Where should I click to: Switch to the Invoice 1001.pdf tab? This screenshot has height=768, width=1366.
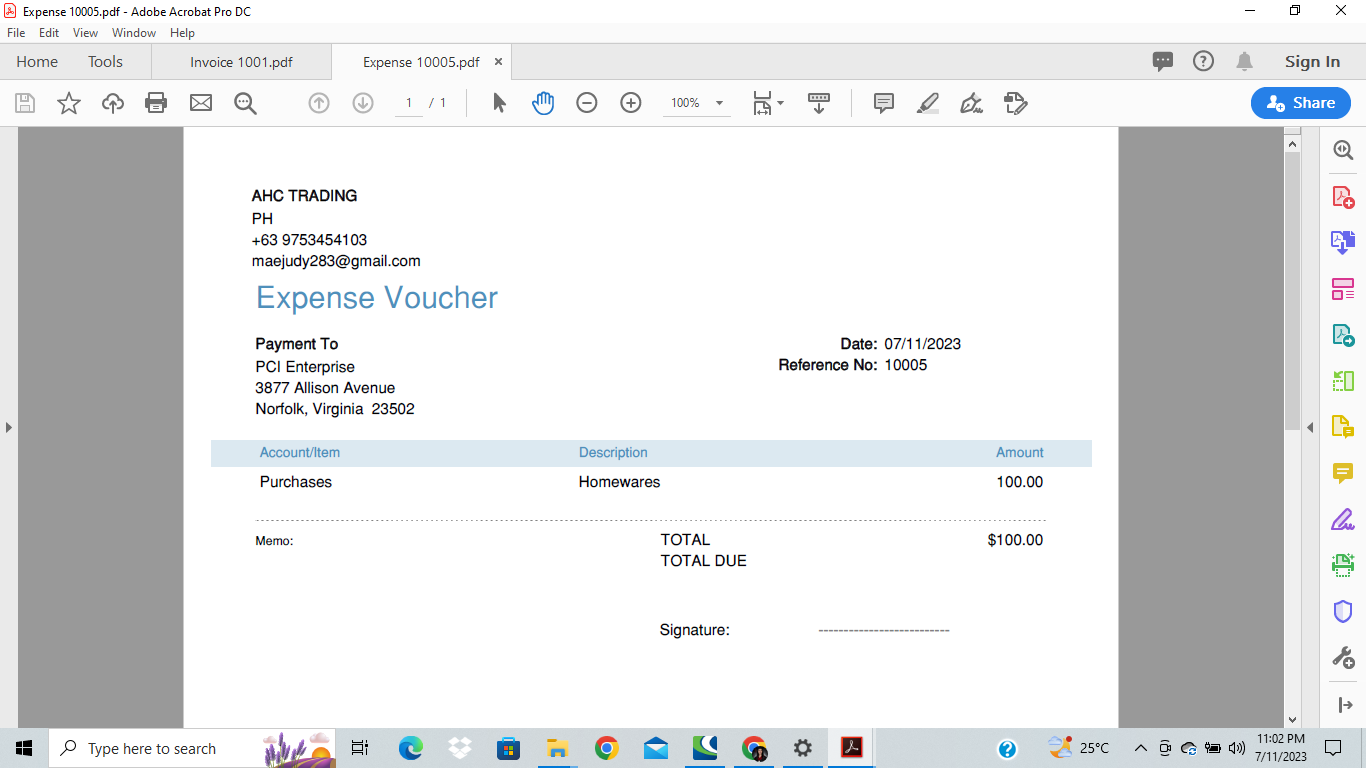[241, 62]
